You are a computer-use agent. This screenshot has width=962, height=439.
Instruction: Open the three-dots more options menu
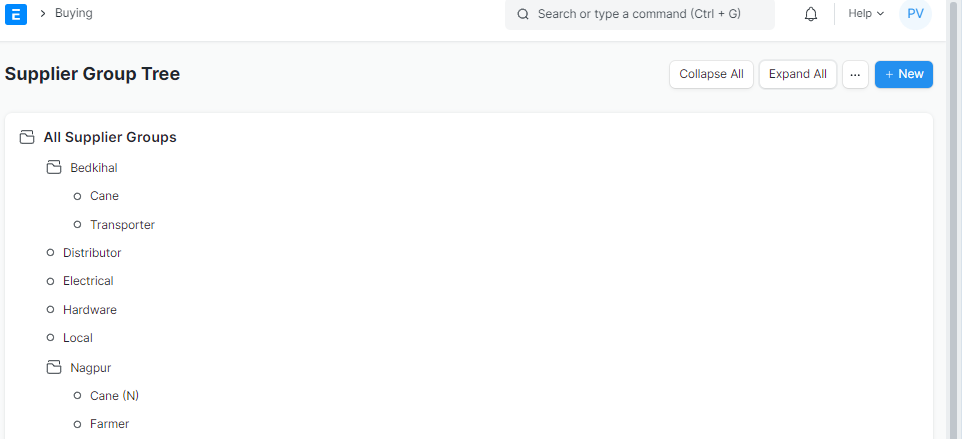pos(855,74)
